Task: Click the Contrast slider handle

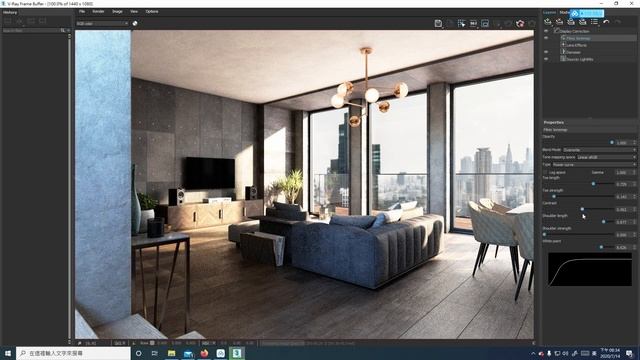Action: pos(582,209)
